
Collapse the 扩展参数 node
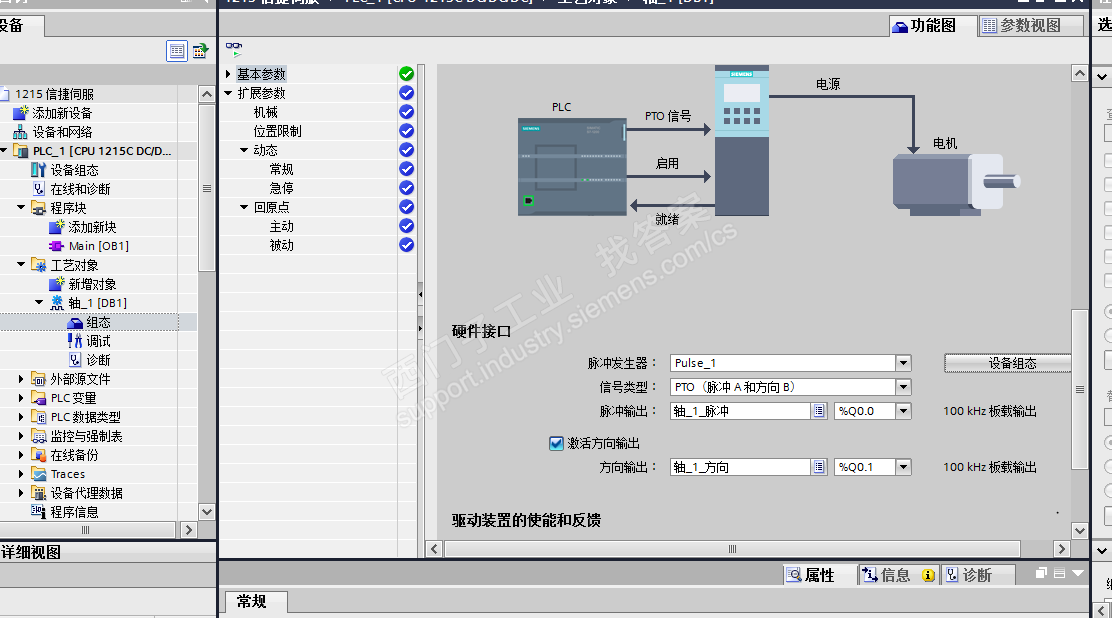[x=228, y=93]
